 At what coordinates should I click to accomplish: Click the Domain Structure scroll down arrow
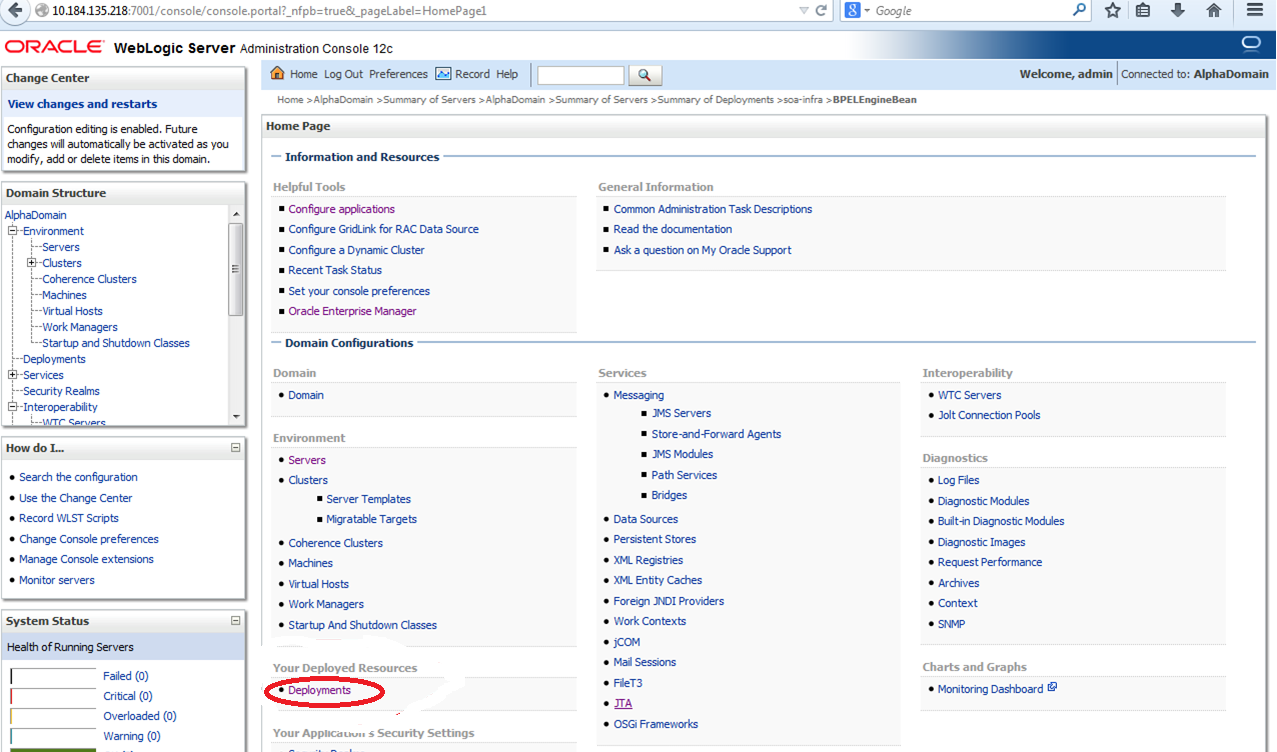[236, 416]
